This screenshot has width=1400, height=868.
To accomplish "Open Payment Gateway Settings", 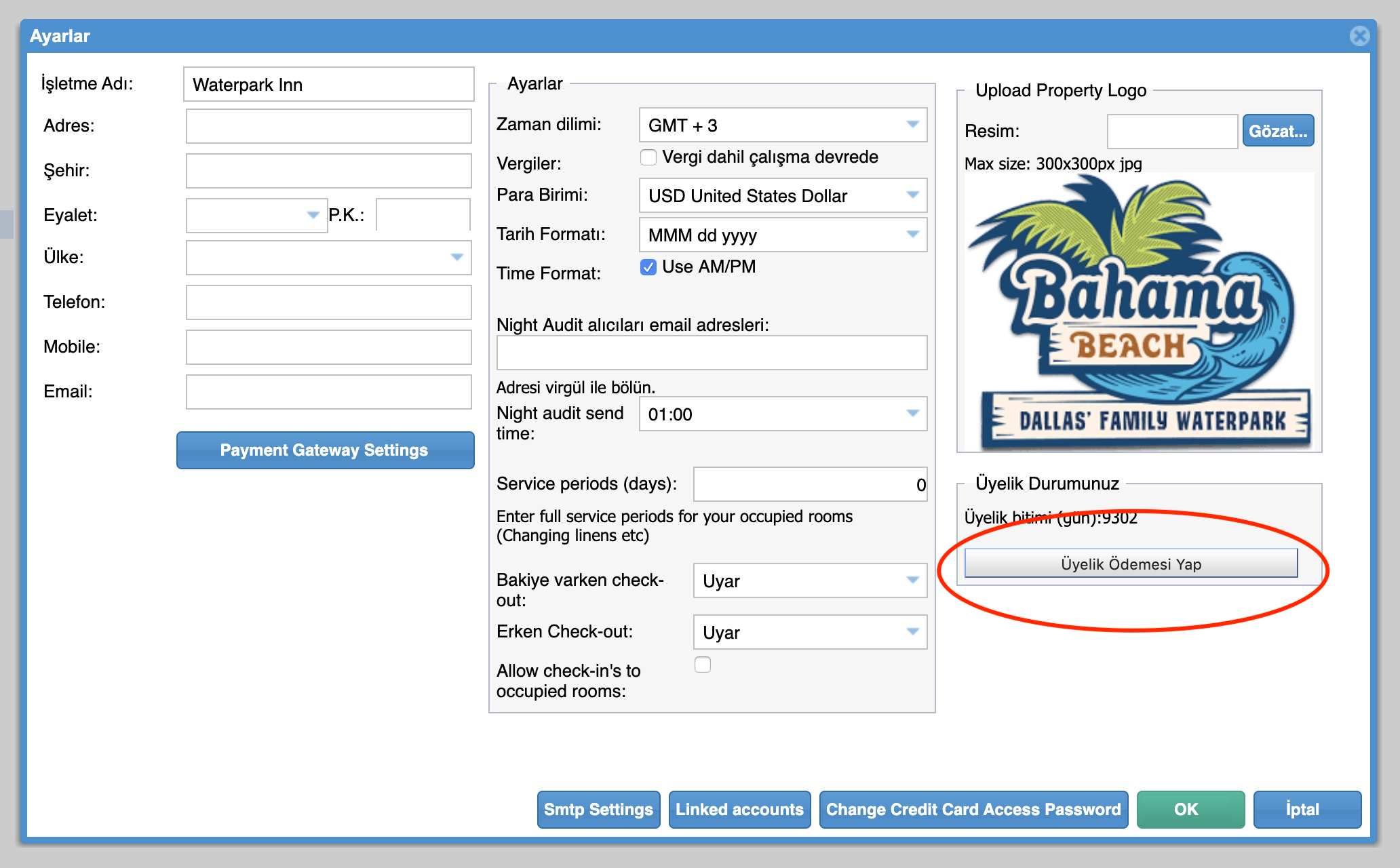I will [x=326, y=450].
